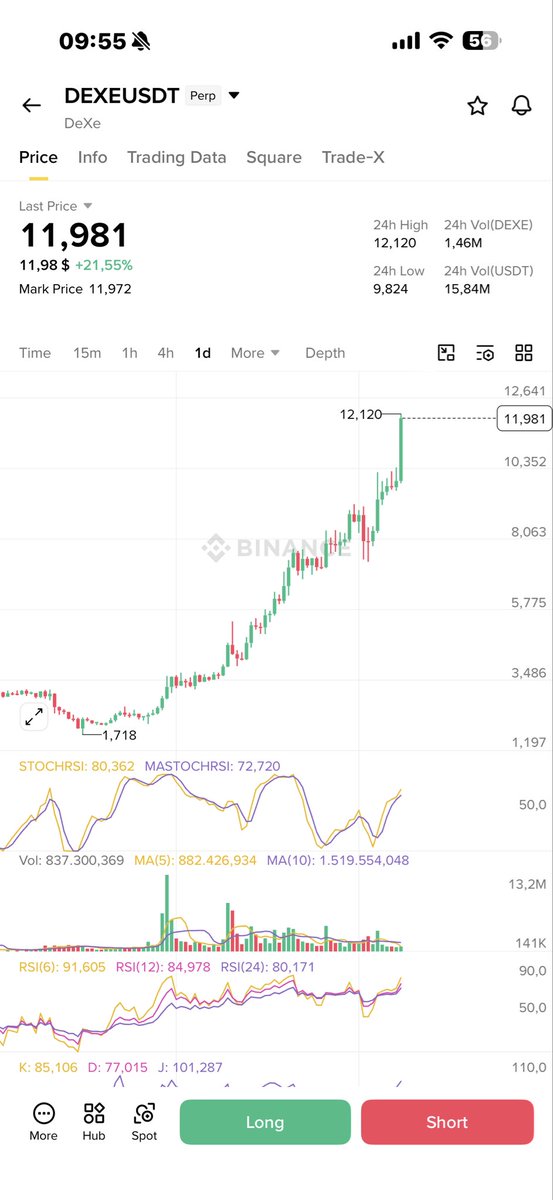Open the Hub icon
The width and height of the screenshot is (553, 1200).
point(94,1122)
